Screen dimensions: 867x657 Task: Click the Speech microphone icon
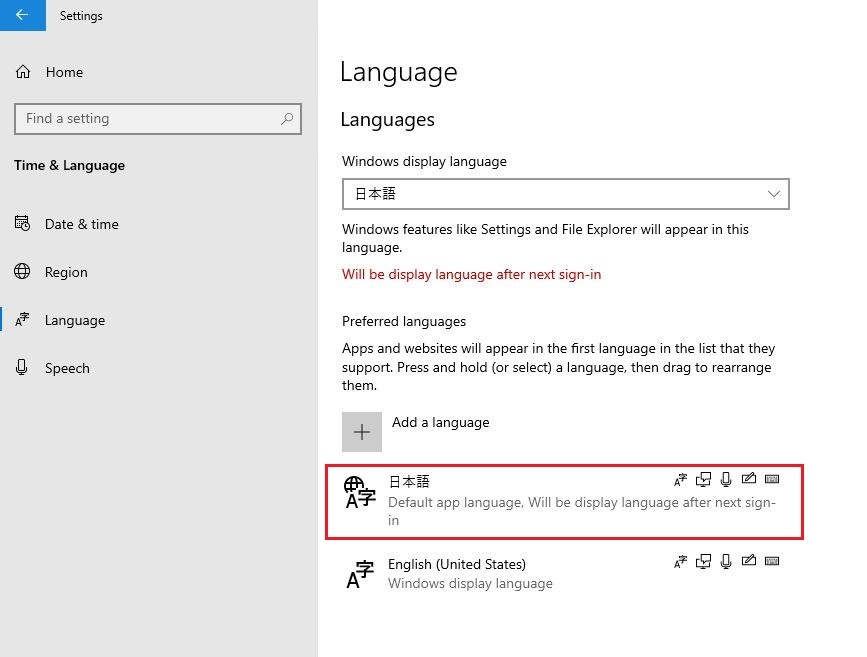22,367
